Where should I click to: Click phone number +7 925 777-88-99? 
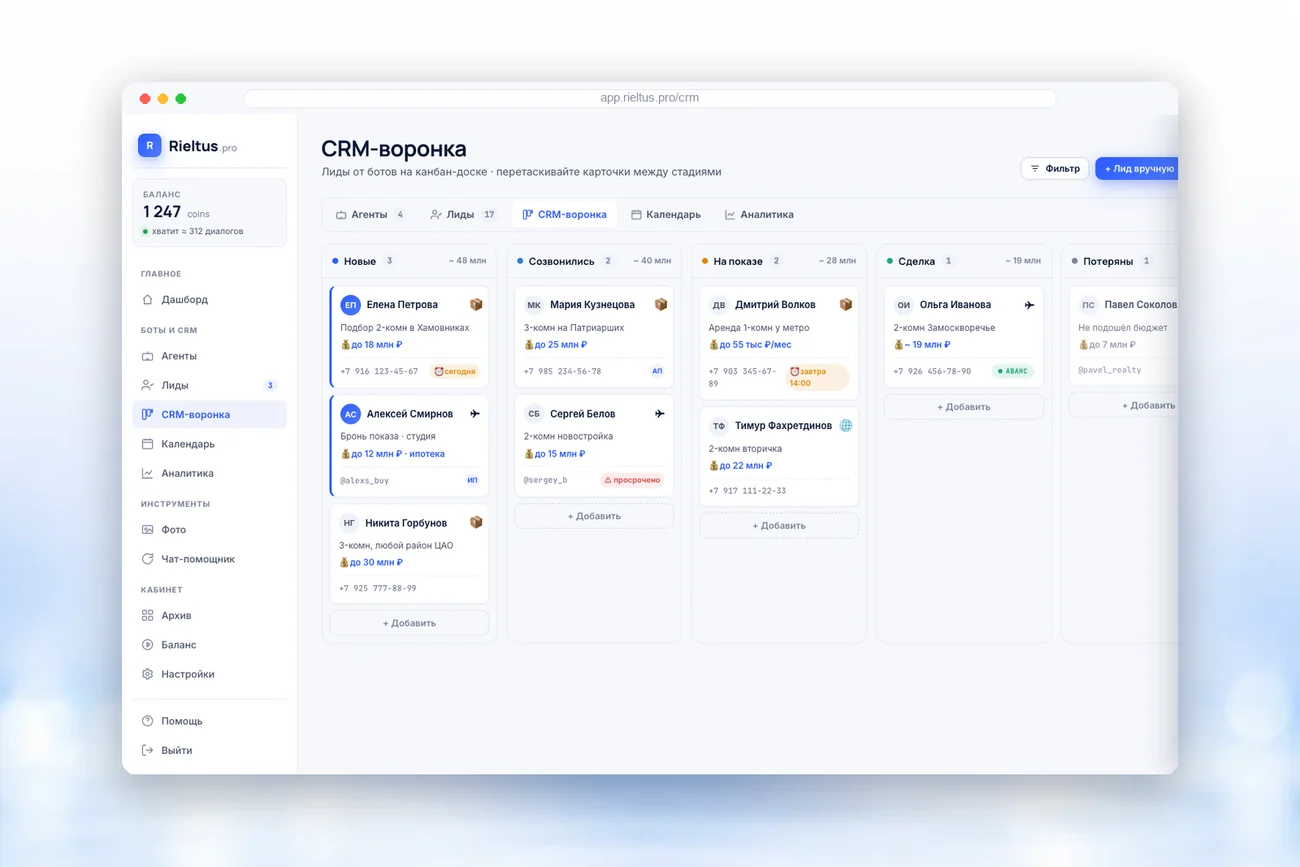(x=377, y=589)
